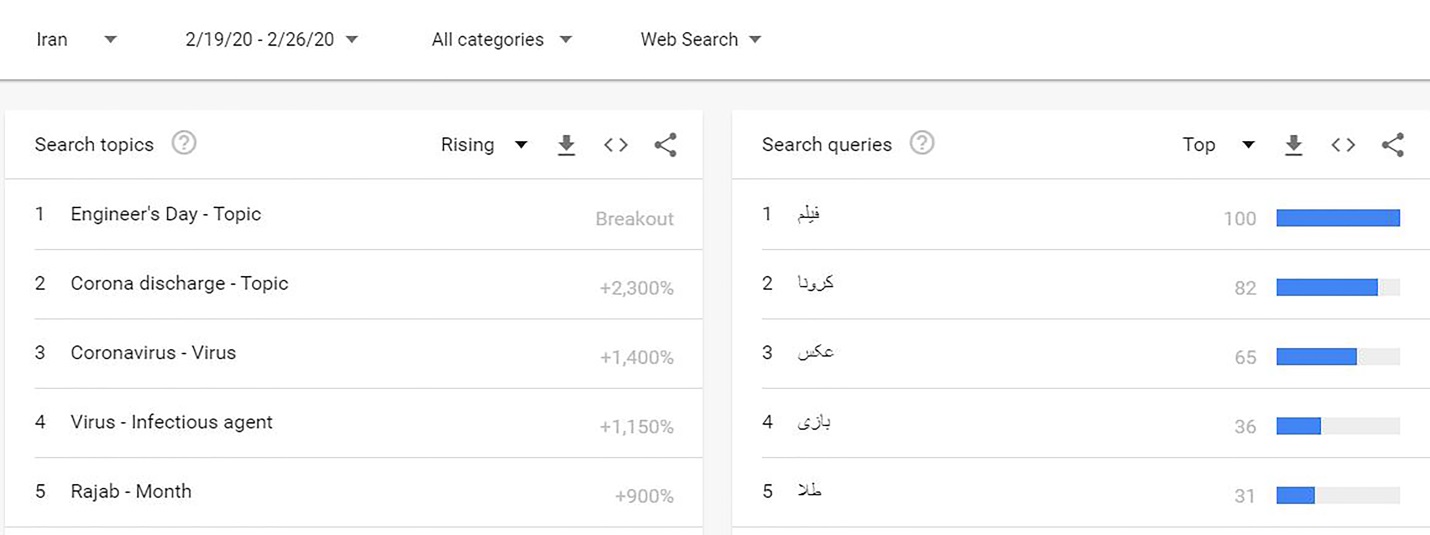The width and height of the screenshot is (1430, 535).
Task: Show help for Search queries
Action: click(x=922, y=143)
